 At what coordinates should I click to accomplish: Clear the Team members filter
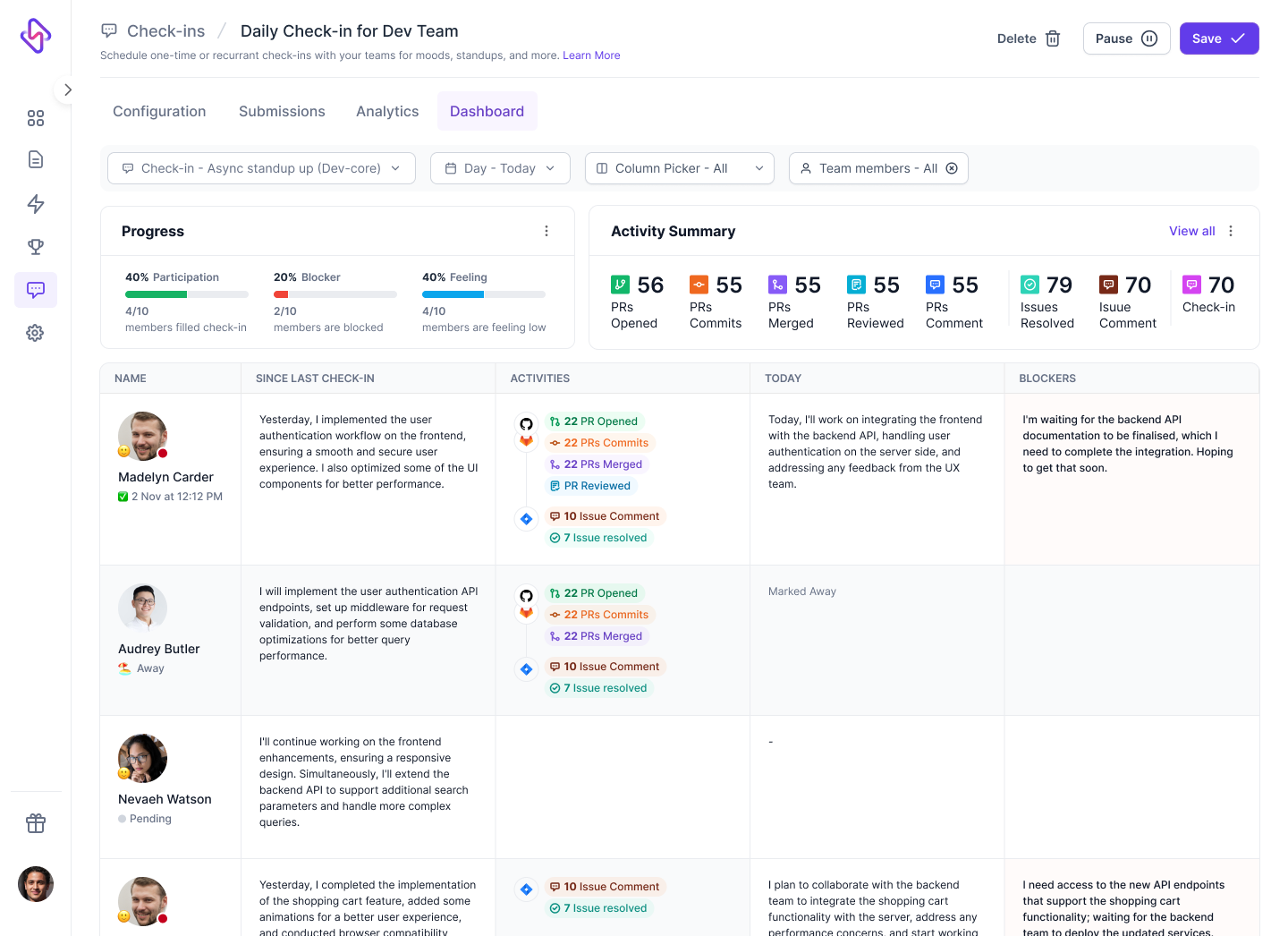952,168
